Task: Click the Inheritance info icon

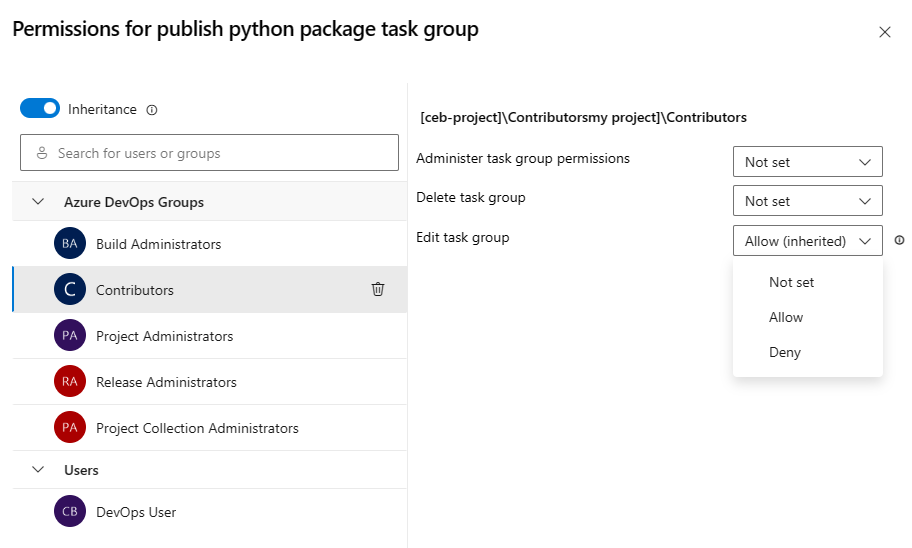Action: (x=152, y=110)
